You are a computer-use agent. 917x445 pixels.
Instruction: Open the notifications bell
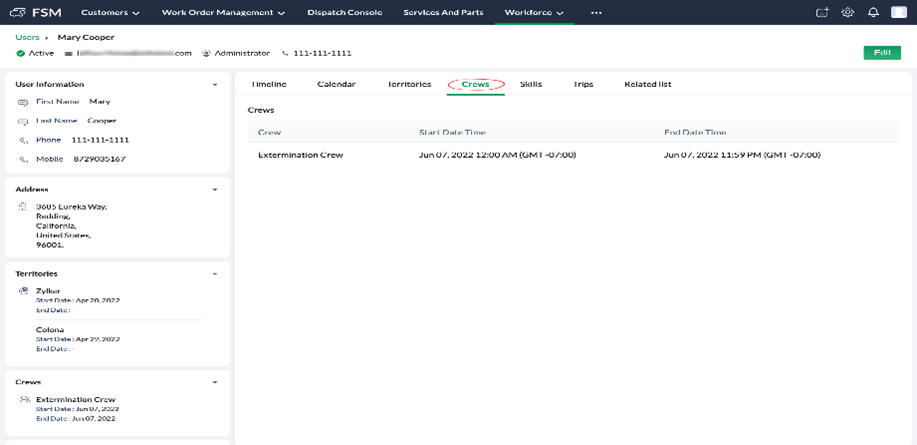click(x=873, y=13)
